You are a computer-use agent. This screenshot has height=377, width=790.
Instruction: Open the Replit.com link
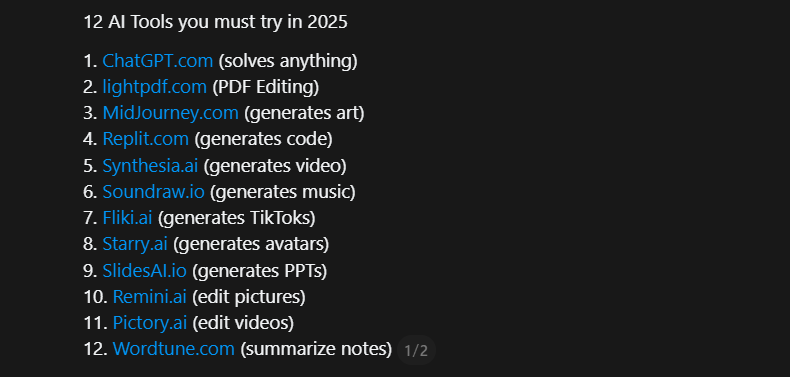146,139
